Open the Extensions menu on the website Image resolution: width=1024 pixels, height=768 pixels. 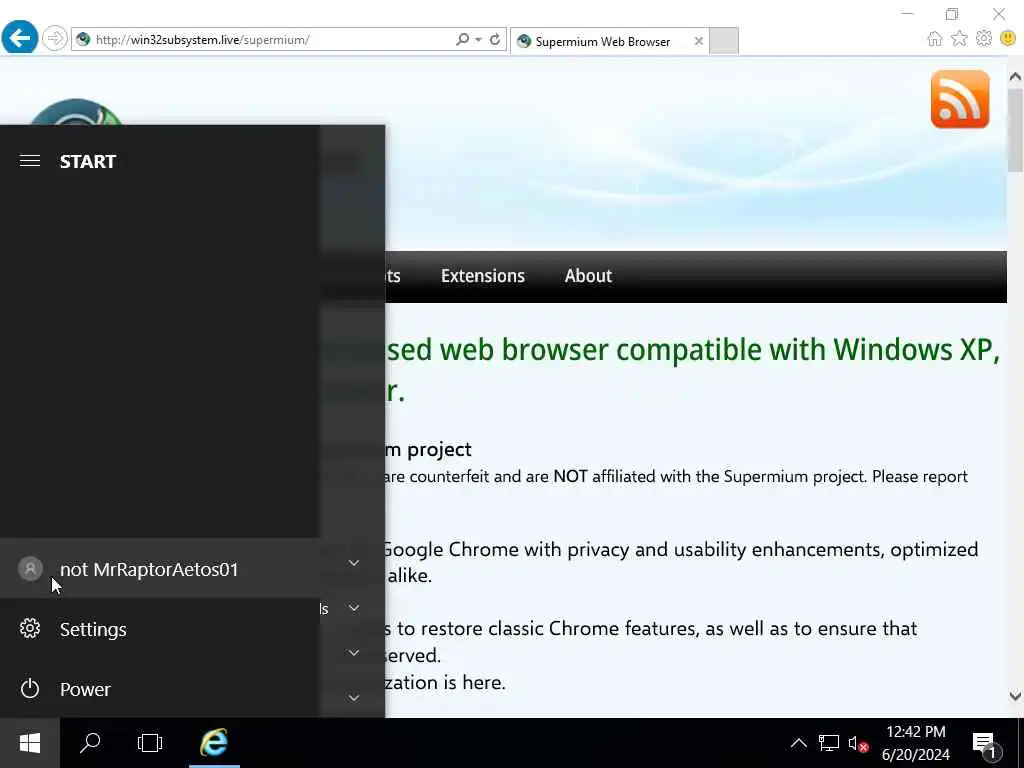tap(483, 276)
